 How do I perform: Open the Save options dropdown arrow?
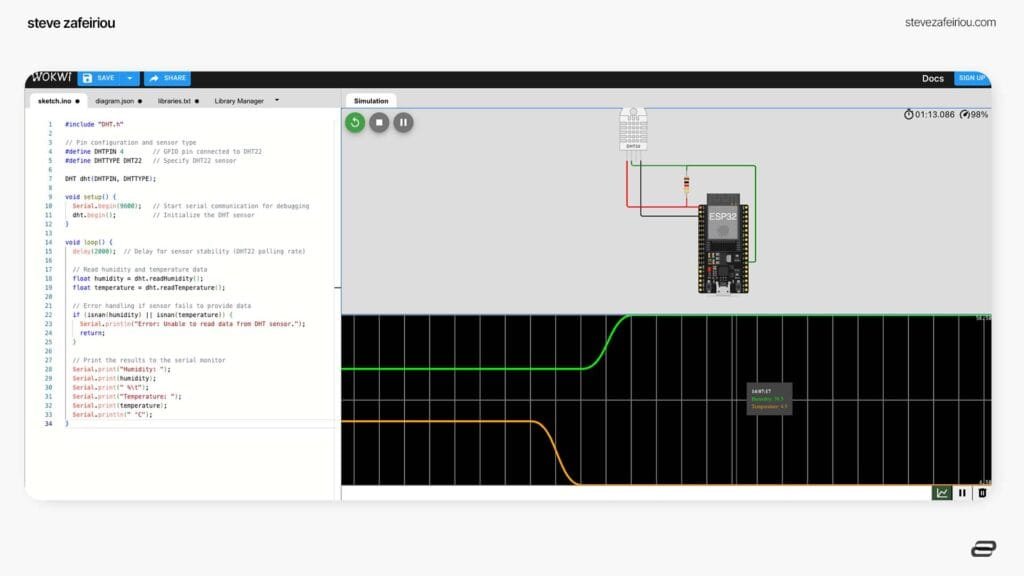click(129, 78)
